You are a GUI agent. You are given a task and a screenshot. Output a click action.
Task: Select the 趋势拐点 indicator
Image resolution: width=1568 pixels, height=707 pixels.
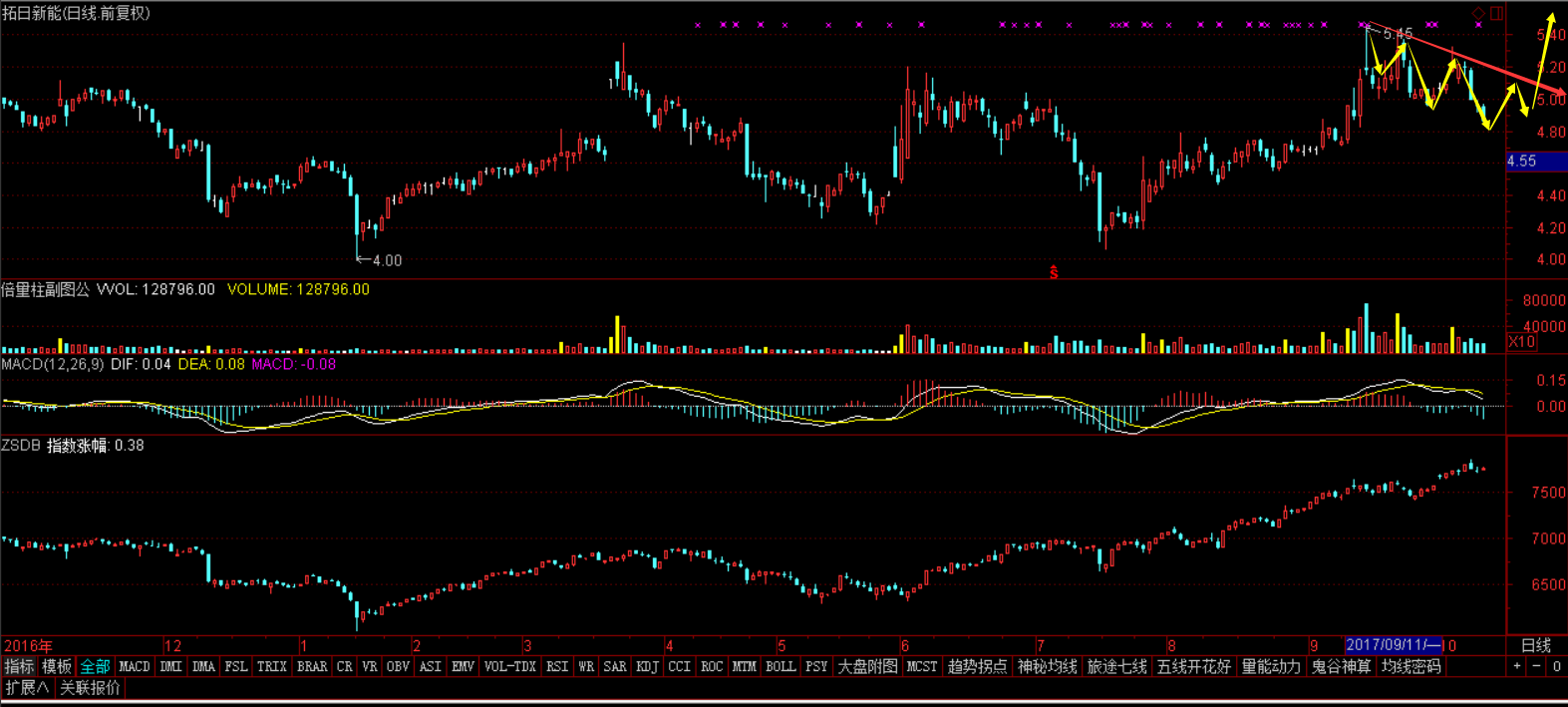coord(977,666)
